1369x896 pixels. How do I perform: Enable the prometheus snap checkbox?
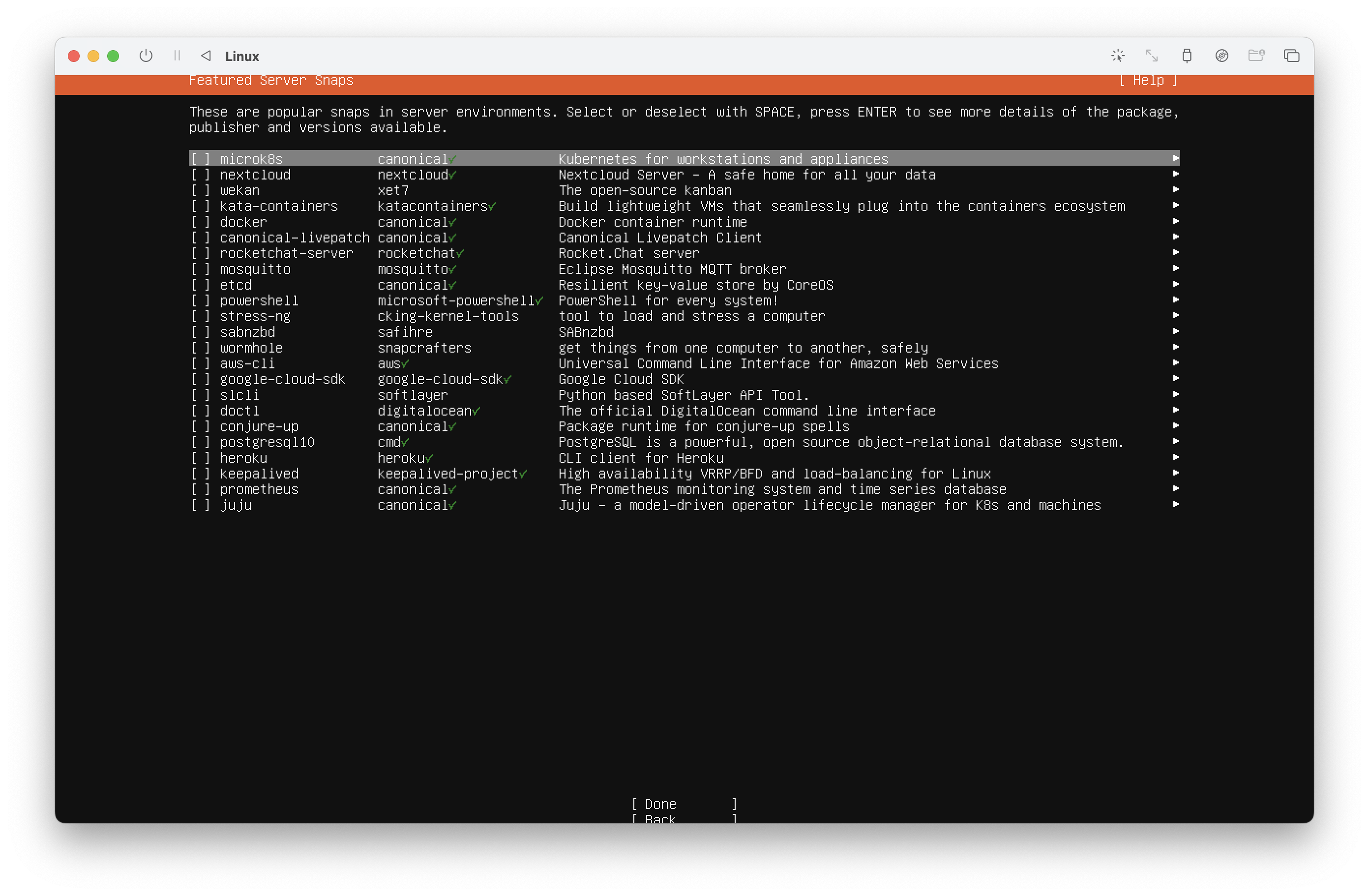point(200,489)
